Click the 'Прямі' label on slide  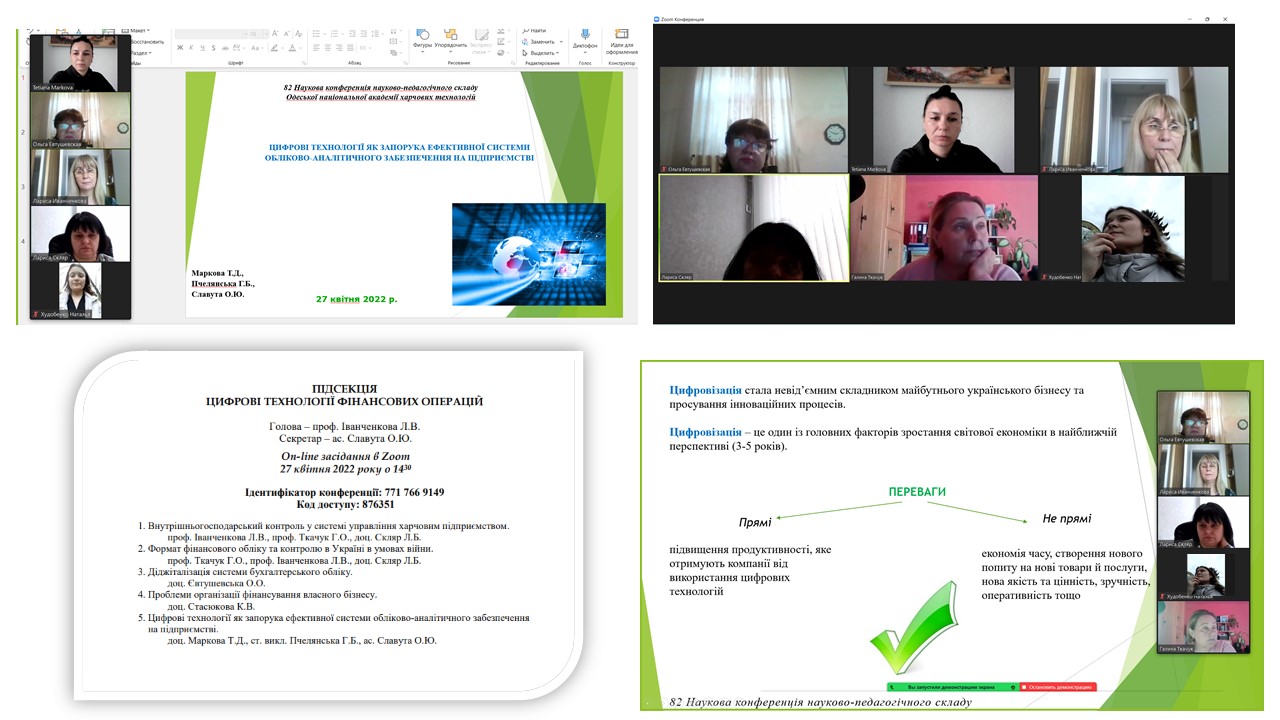(x=755, y=523)
